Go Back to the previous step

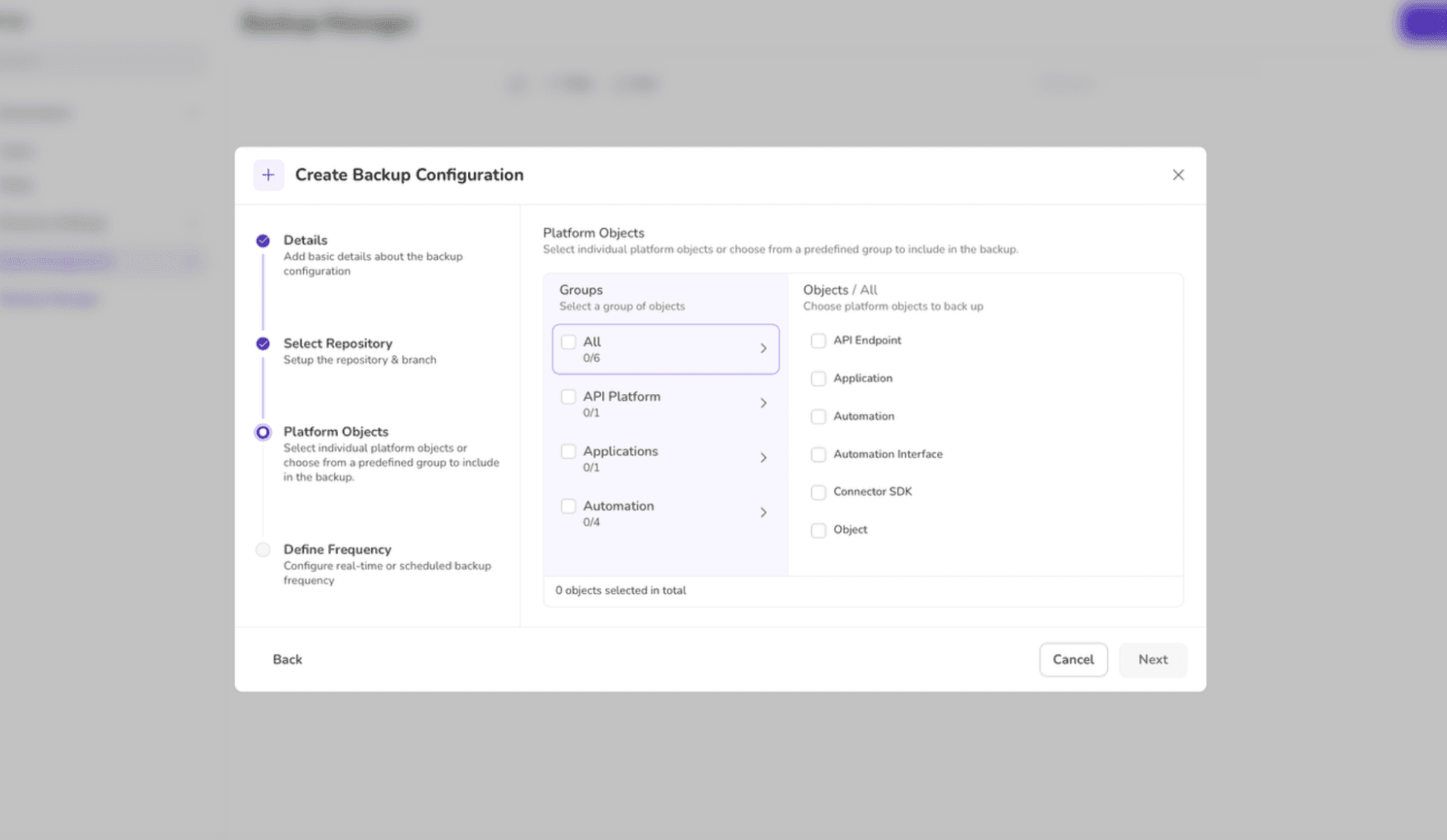click(x=287, y=659)
